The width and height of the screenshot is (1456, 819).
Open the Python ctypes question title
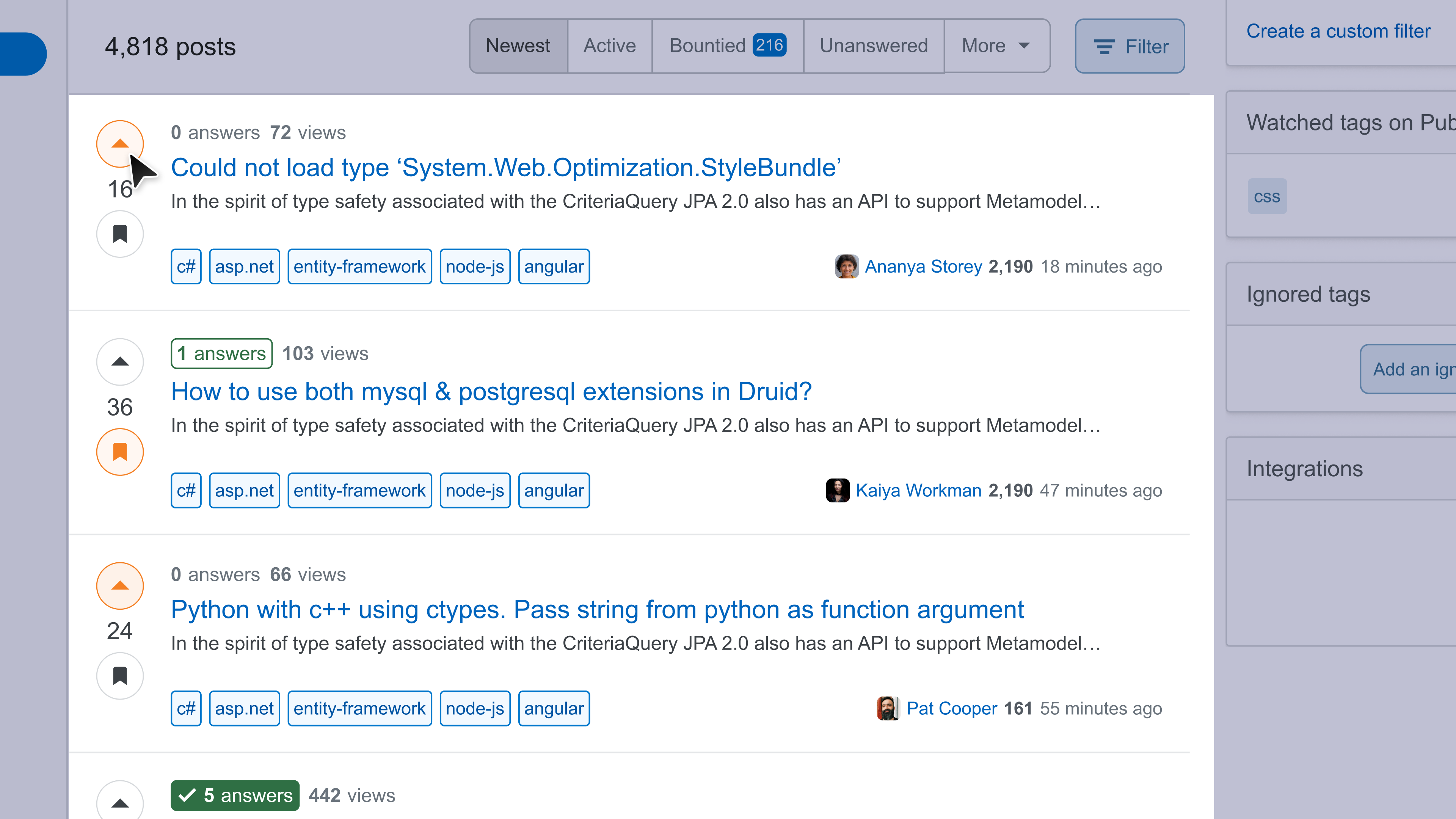coord(597,610)
